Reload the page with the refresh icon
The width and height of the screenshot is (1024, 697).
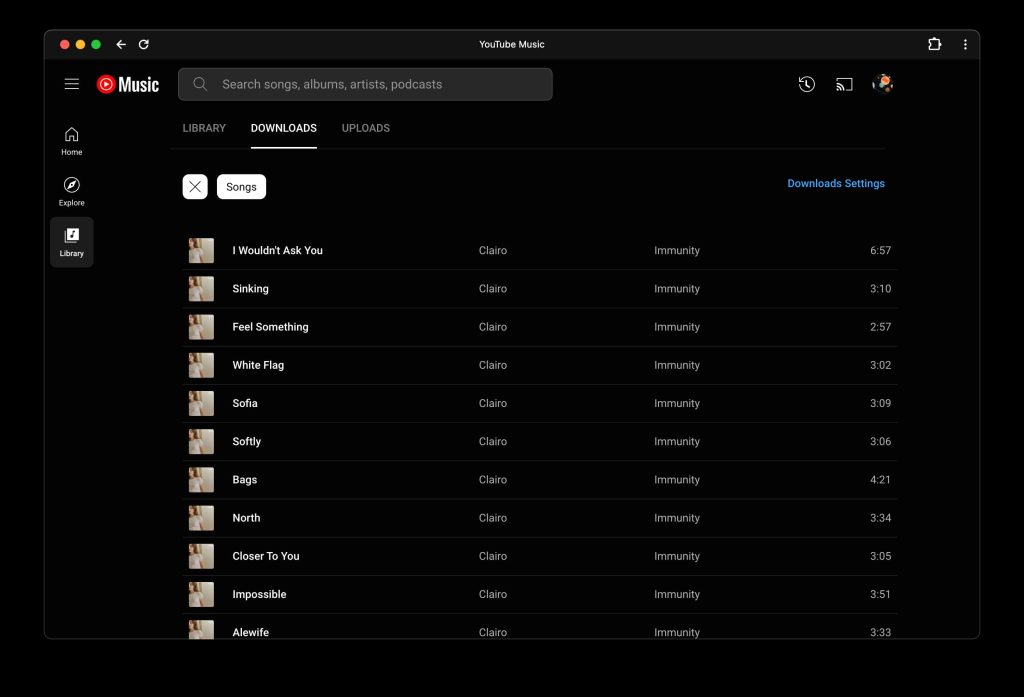point(144,44)
